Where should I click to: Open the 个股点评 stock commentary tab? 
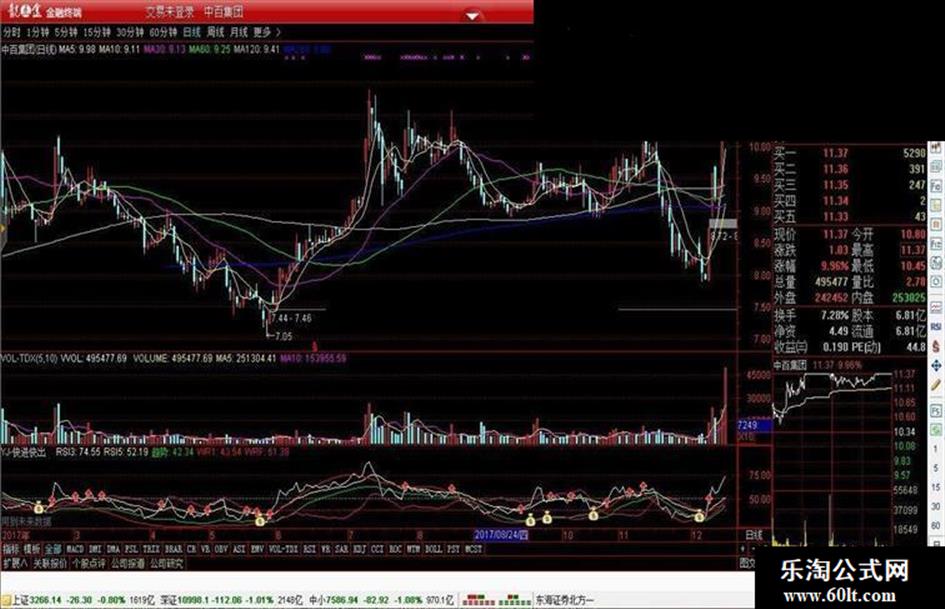(89, 564)
